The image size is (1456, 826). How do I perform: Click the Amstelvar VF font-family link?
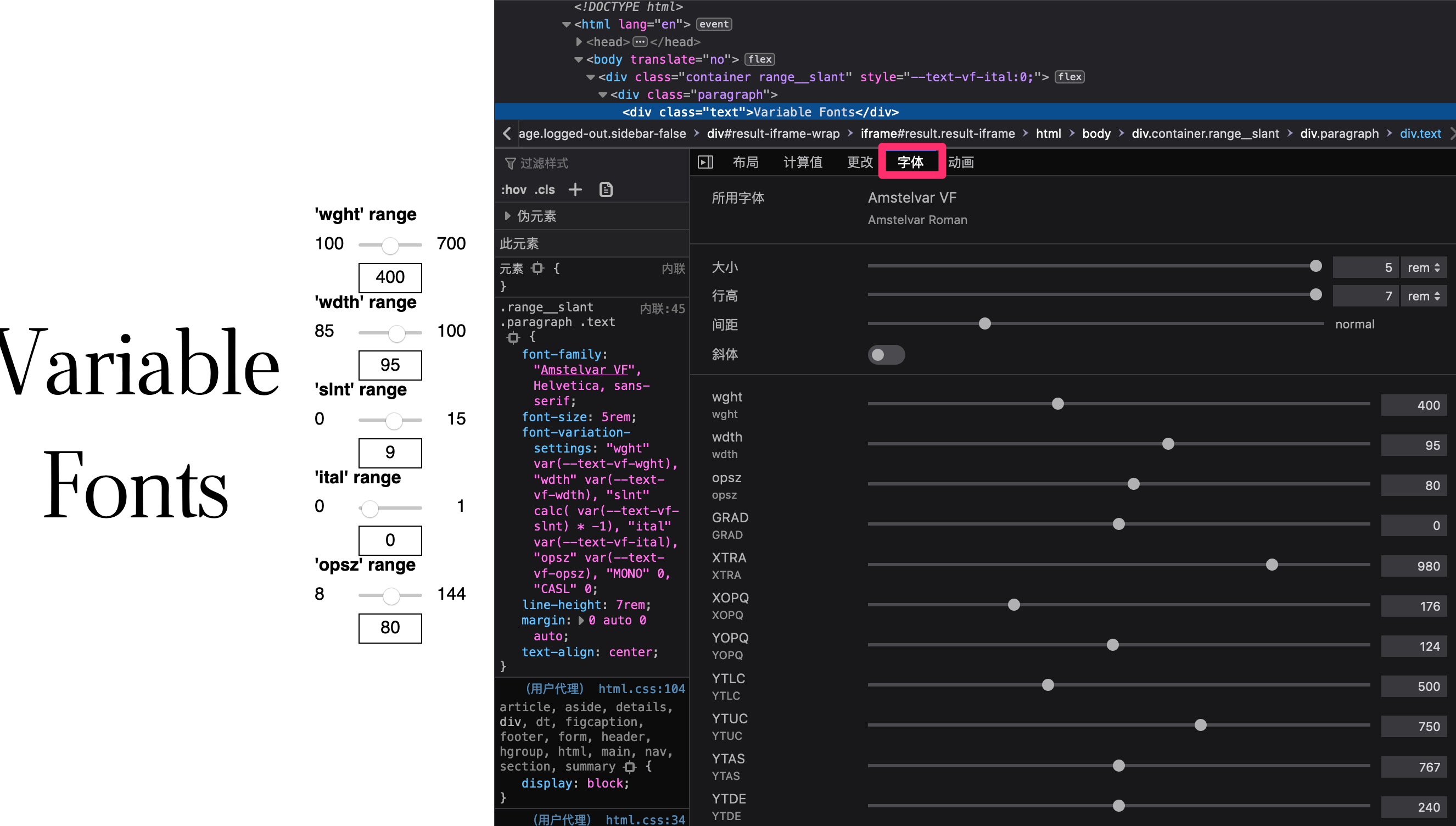click(x=584, y=369)
